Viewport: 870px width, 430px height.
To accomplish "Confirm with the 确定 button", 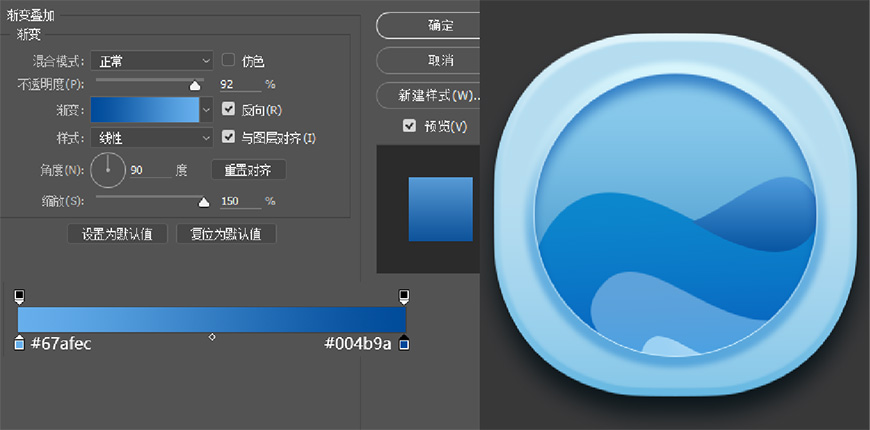I will [428, 26].
